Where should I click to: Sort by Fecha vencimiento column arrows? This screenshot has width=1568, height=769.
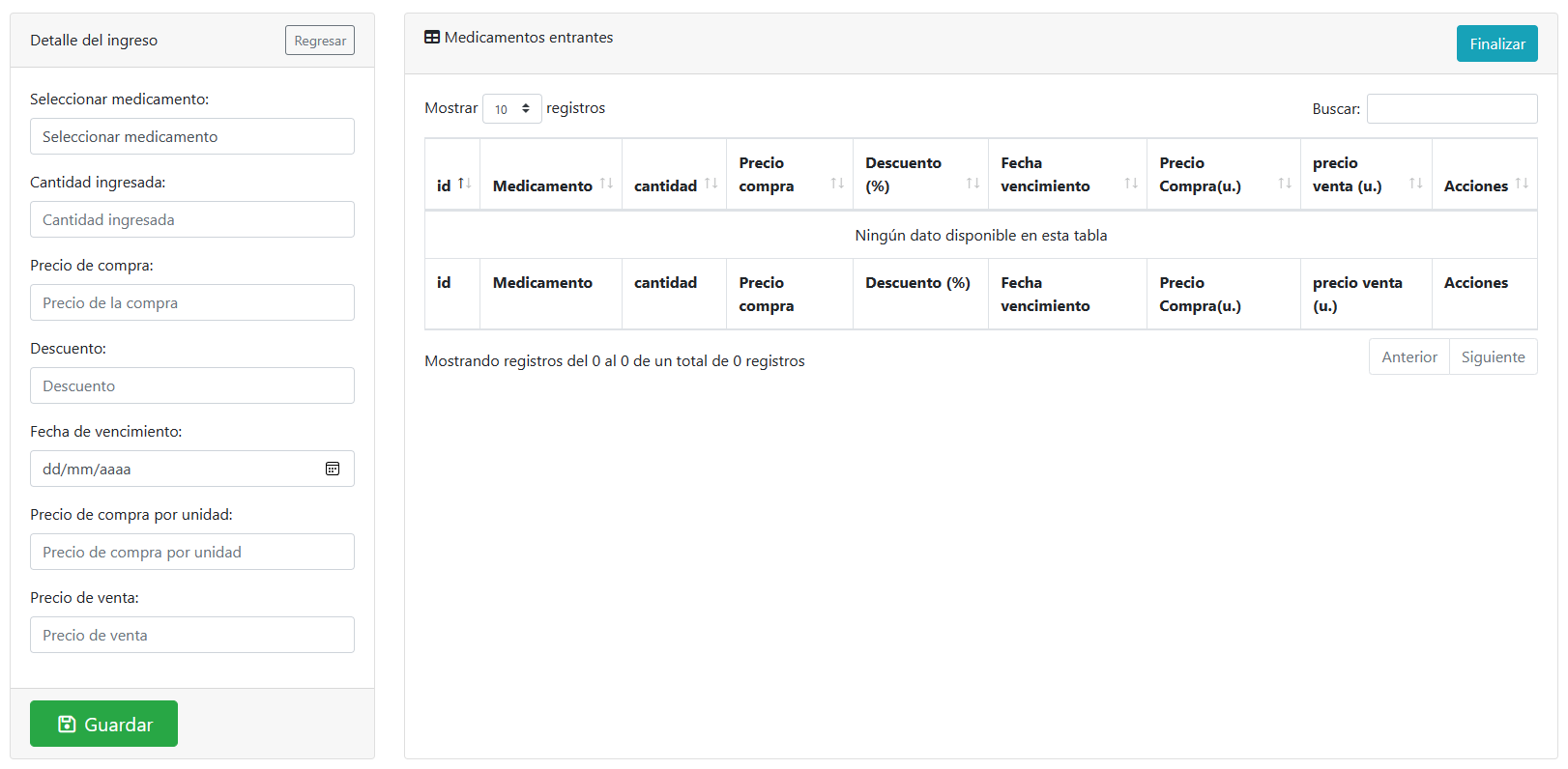(1131, 184)
